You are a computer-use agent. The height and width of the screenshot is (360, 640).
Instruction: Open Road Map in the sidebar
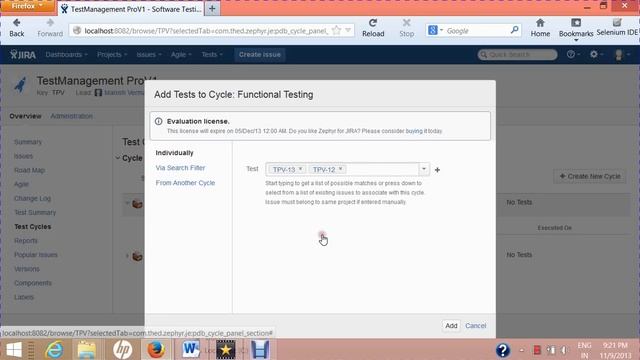(x=29, y=170)
